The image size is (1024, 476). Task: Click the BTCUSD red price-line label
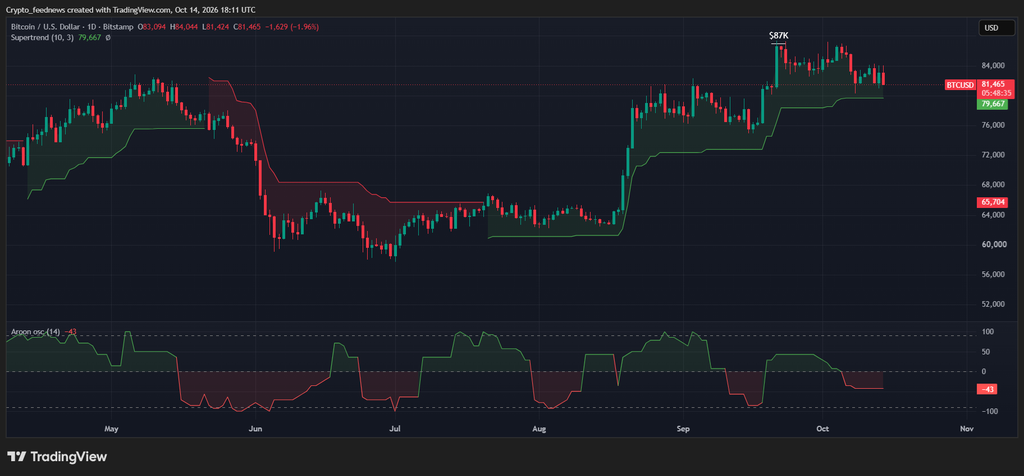tap(960, 85)
